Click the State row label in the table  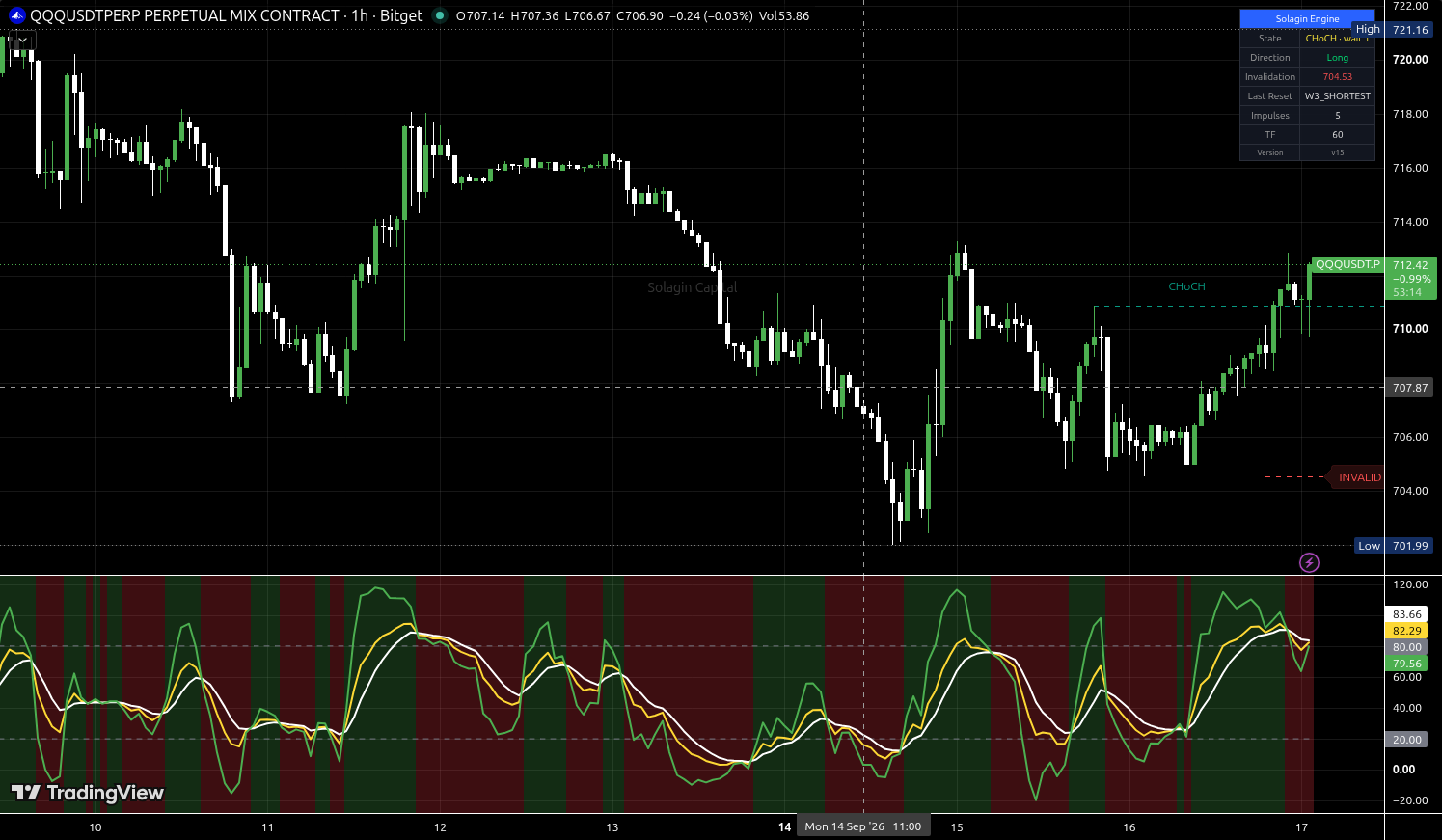pyautogui.click(x=1269, y=39)
